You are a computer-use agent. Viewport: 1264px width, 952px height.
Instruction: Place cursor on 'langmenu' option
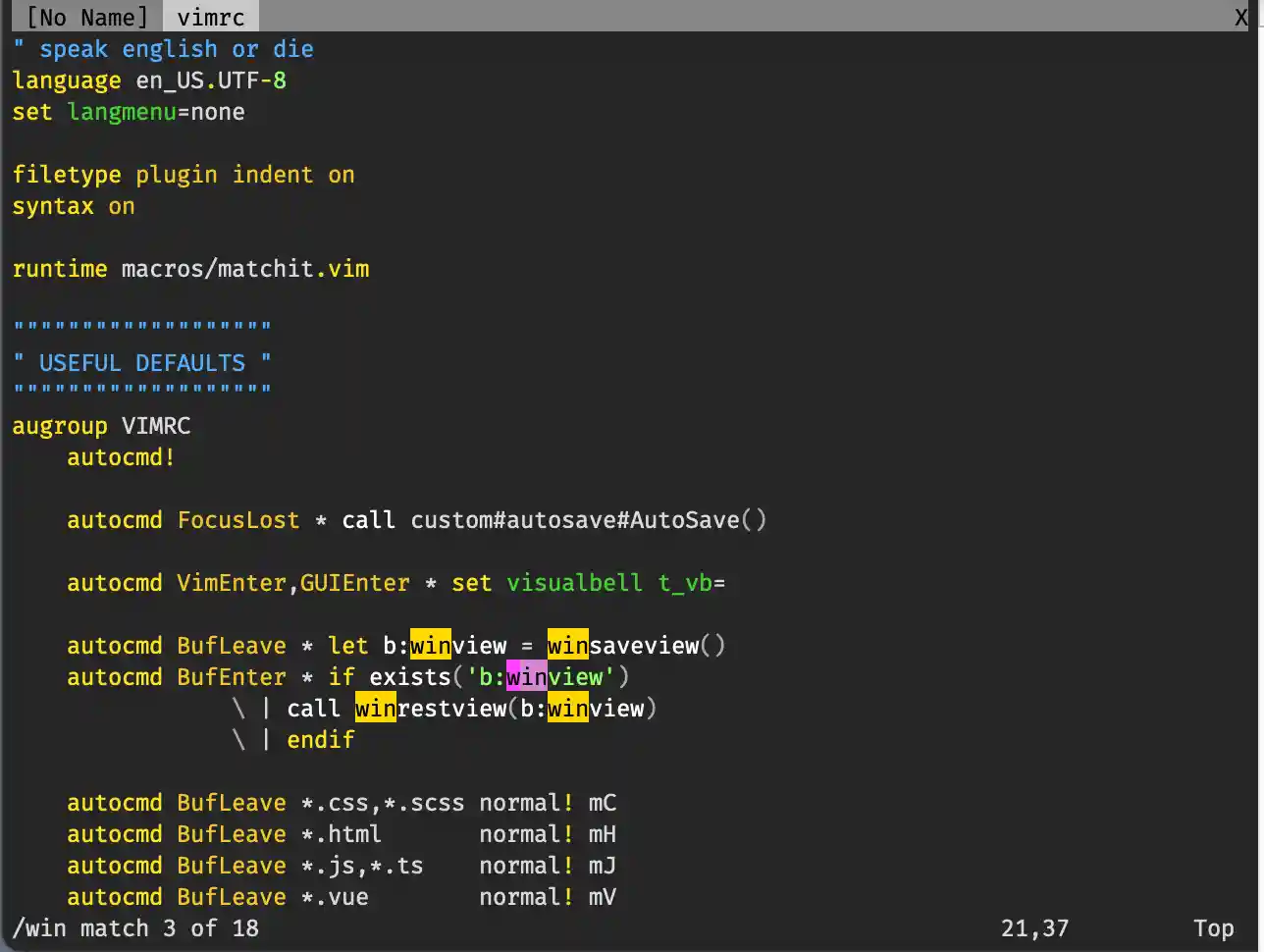(x=122, y=112)
